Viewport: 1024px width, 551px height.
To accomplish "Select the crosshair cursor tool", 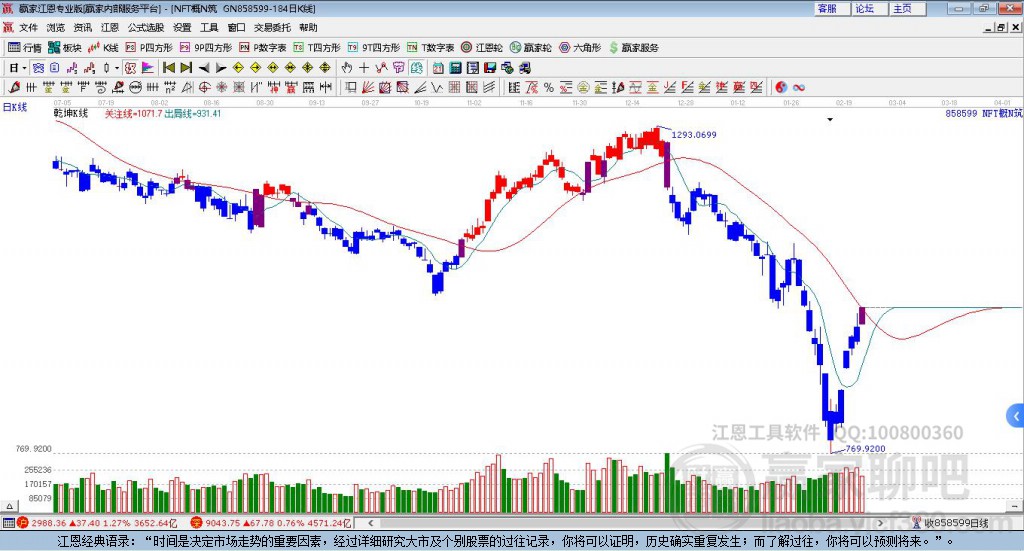I will 364,68.
